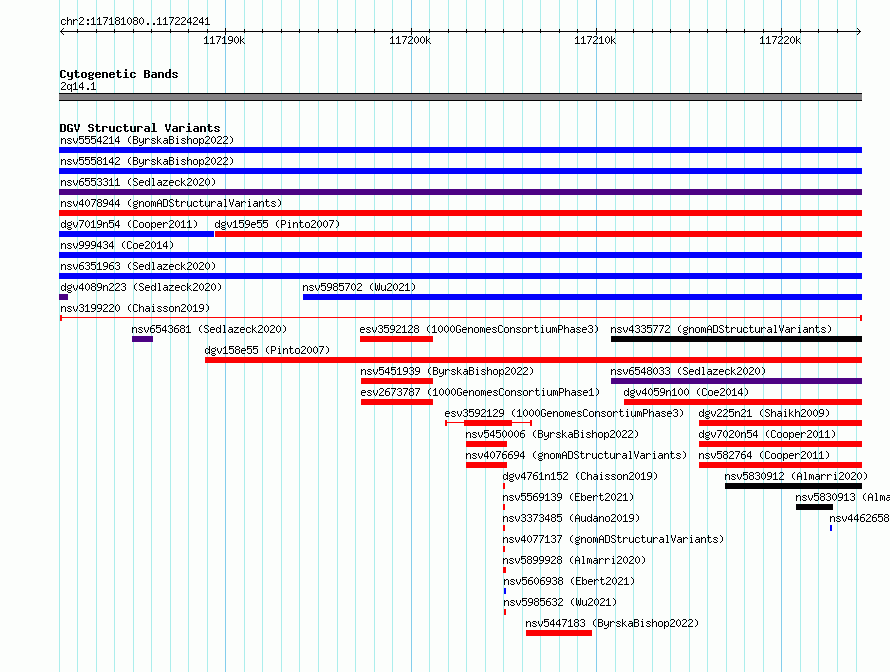Click nsv999434 (Coe2014) variant label
This screenshot has width=890, height=672.
[117, 245]
